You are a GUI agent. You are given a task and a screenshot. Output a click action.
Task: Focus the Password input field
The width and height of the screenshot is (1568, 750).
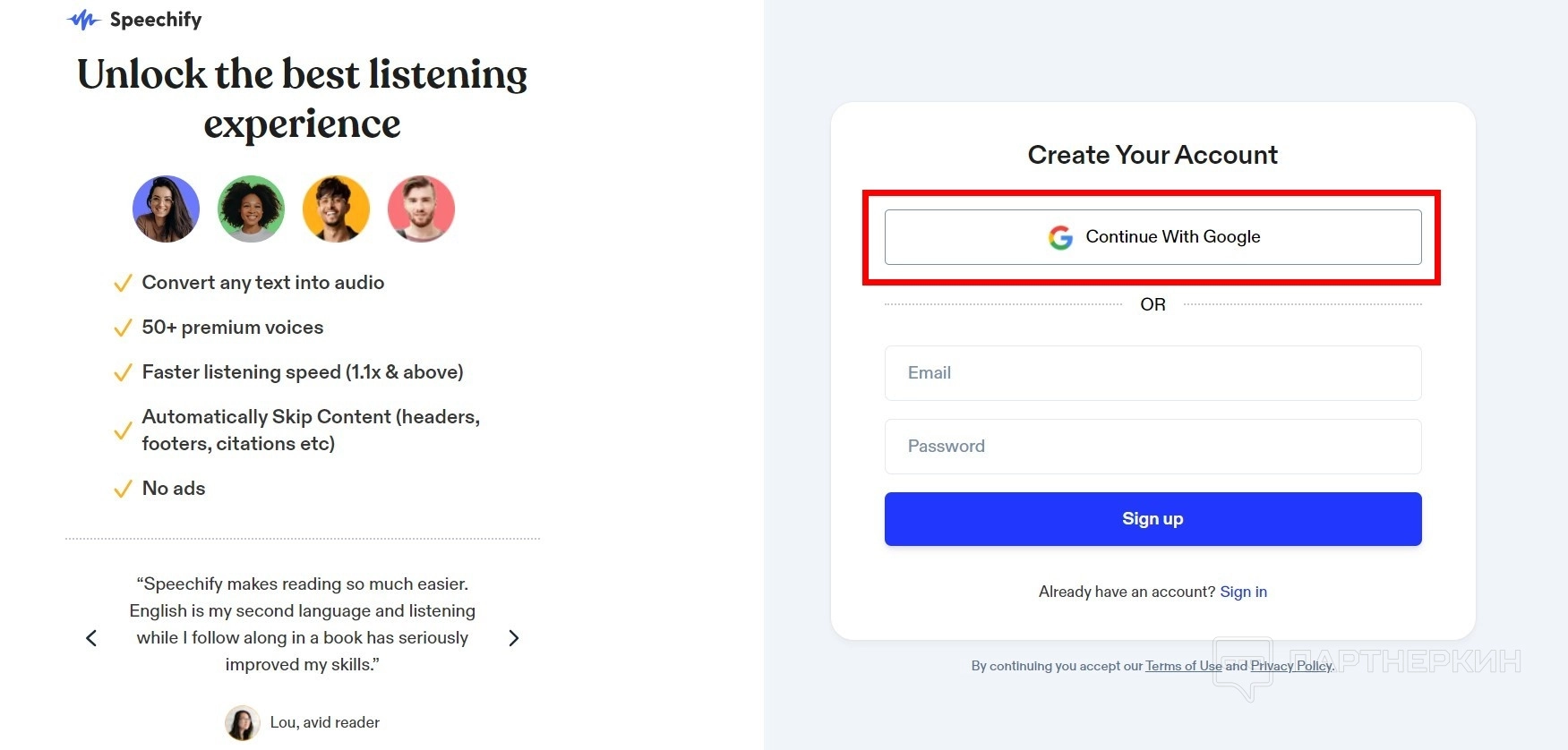tap(1152, 447)
